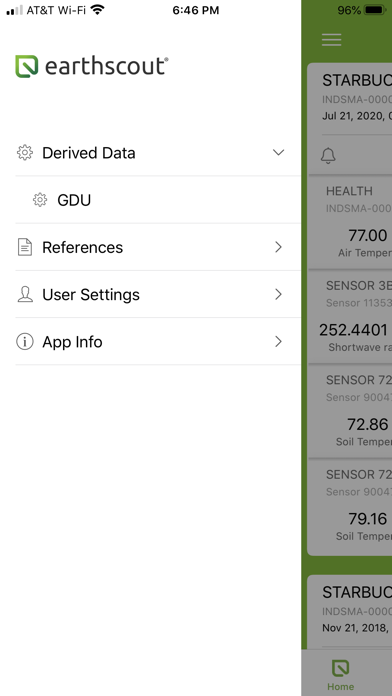Expand the References chevron arrow
This screenshot has width=392, height=696.
[x=278, y=247]
